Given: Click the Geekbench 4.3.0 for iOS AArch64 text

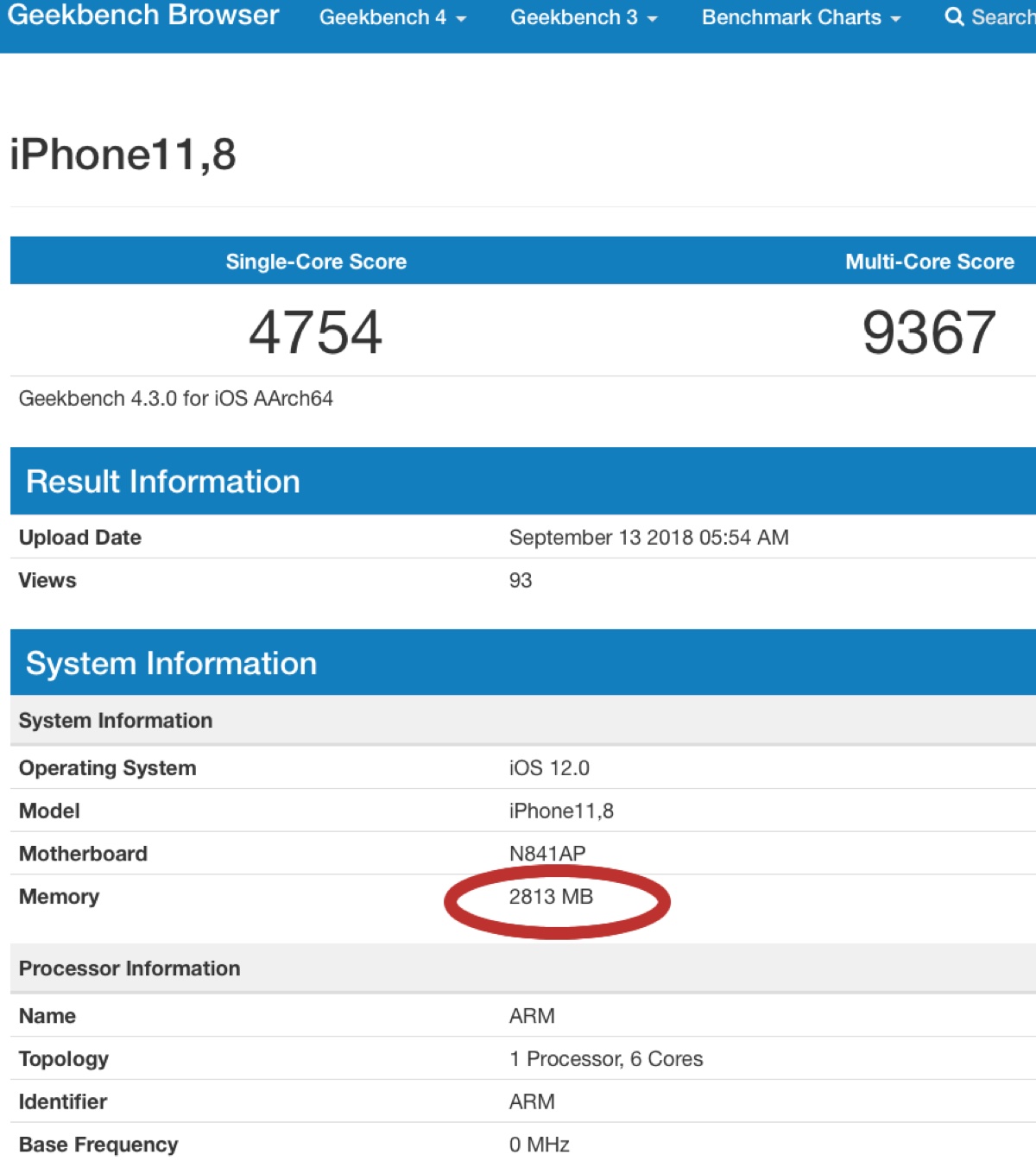Looking at the screenshot, I should [176, 398].
